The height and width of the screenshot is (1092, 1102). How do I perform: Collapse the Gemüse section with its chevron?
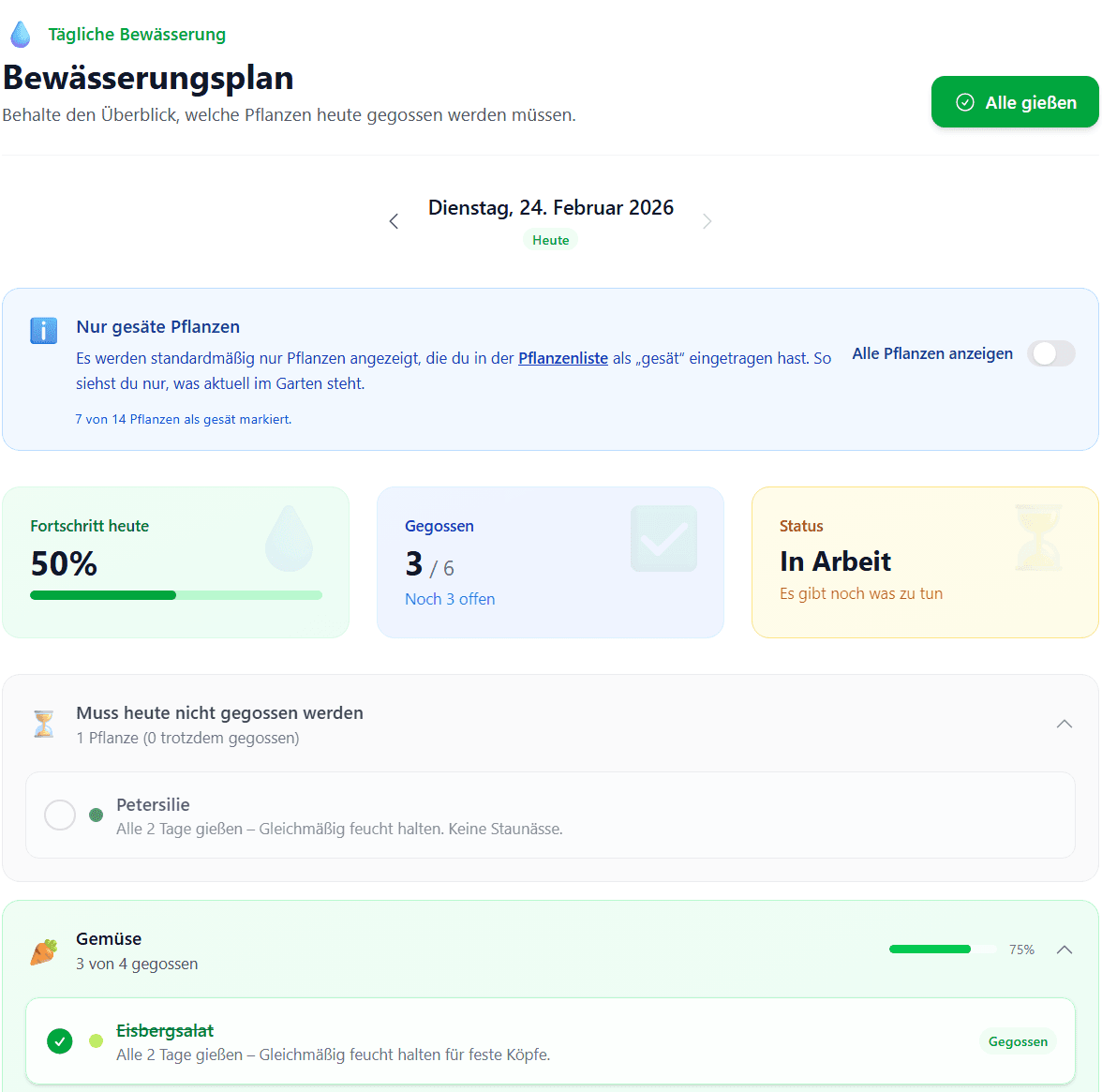click(x=1065, y=949)
